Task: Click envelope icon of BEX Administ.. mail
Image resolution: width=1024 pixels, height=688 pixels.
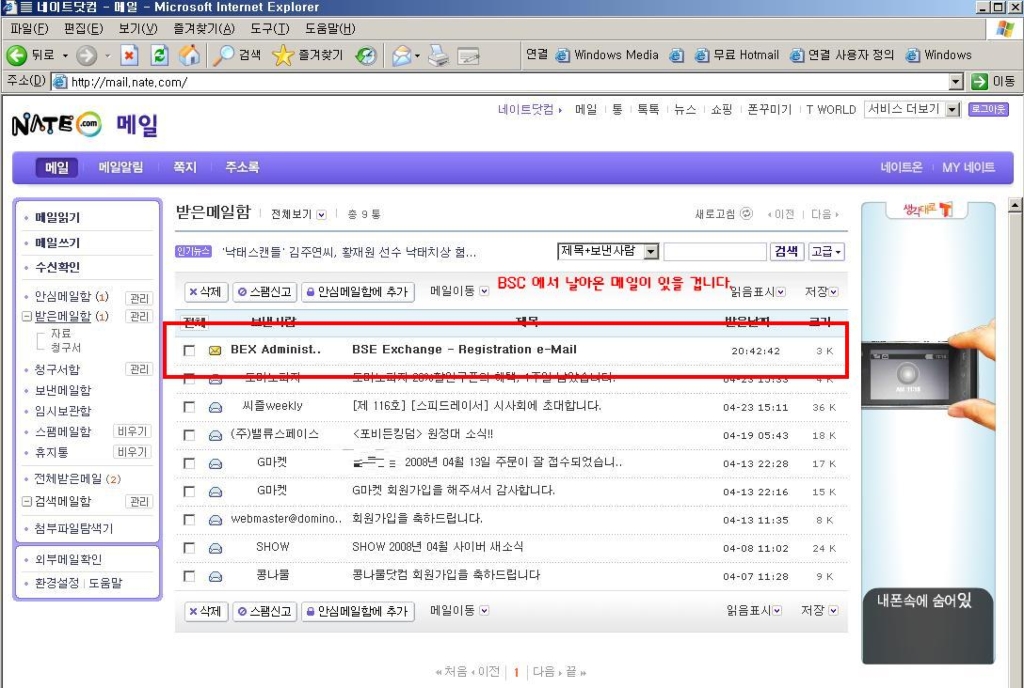Action: [215, 351]
